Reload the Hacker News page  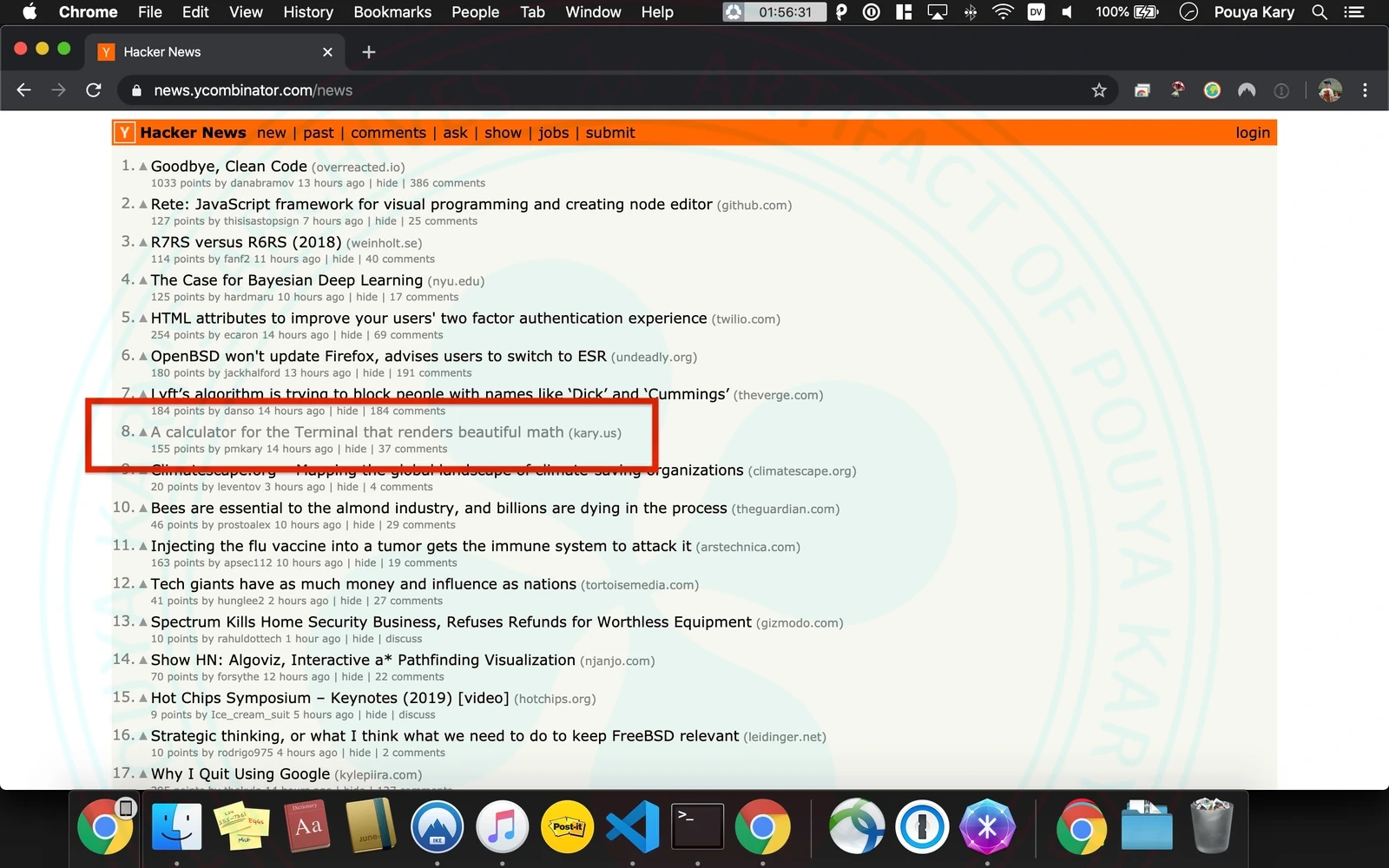pyautogui.click(x=94, y=90)
